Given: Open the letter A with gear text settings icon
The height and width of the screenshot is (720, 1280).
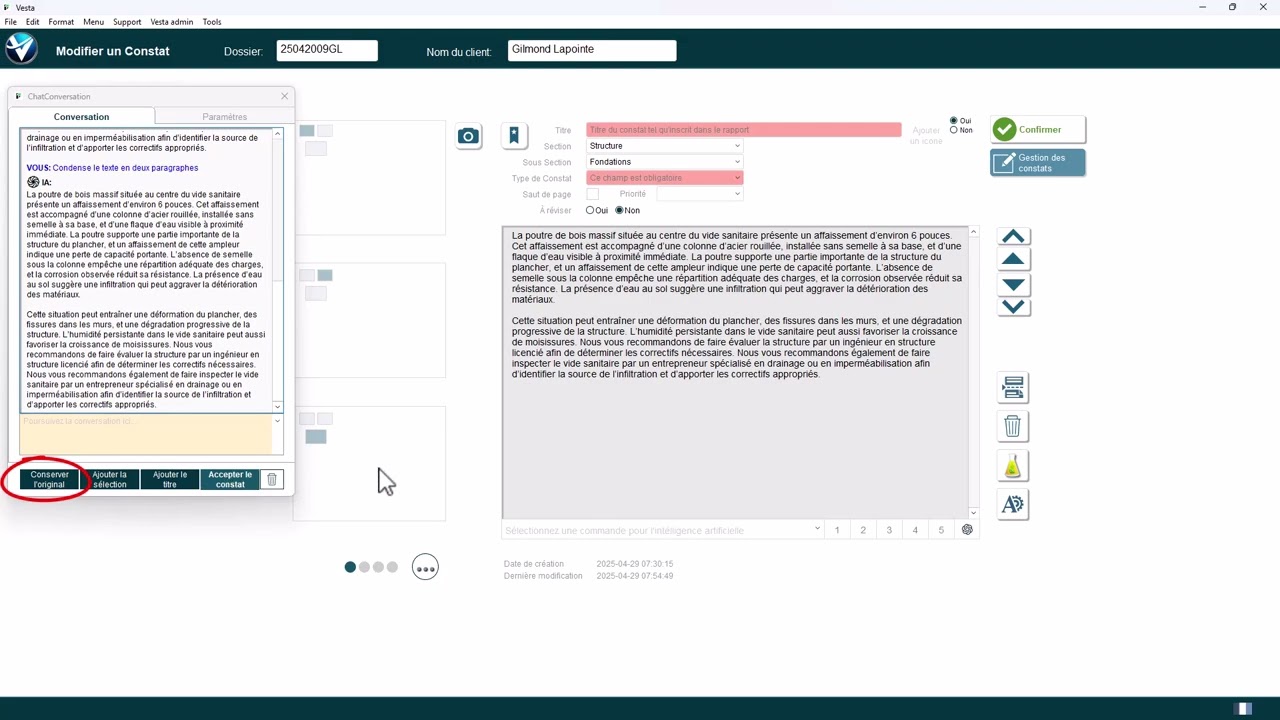Looking at the screenshot, I should [1013, 505].
